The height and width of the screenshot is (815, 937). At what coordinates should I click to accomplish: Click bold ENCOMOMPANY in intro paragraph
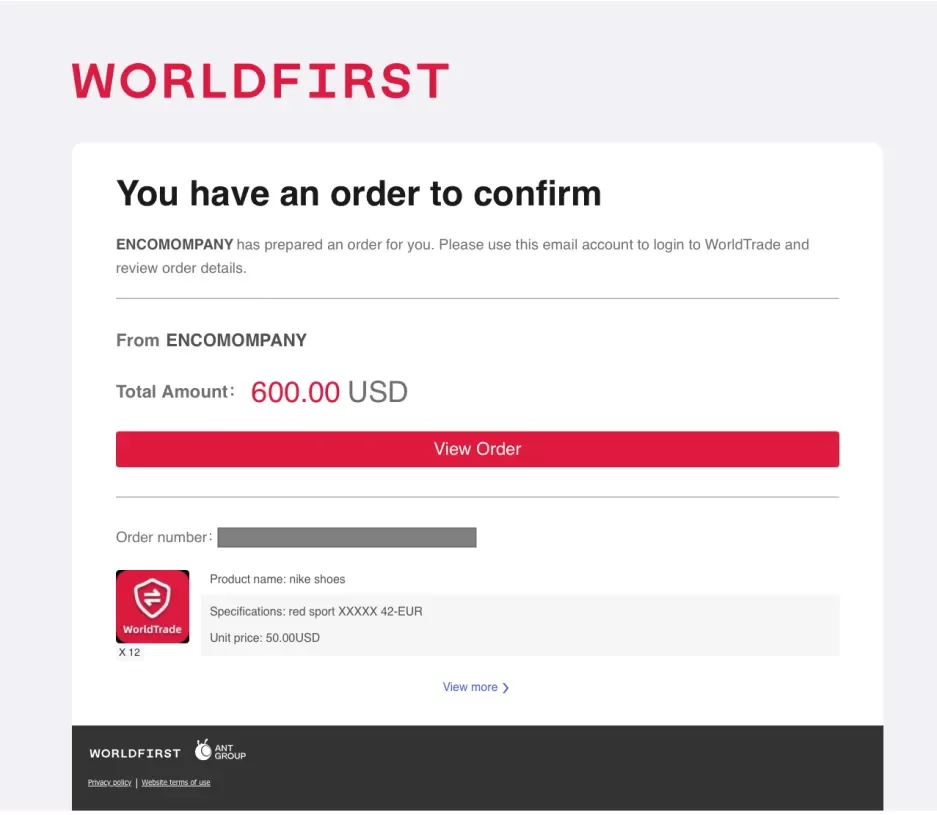[x=174, y=244]
